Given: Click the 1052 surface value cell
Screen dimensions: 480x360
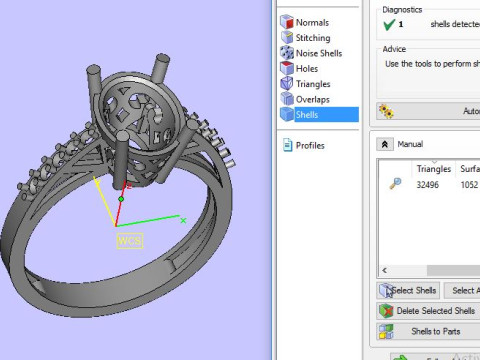Looking at the screenshot, I should [x=469, y=184].
